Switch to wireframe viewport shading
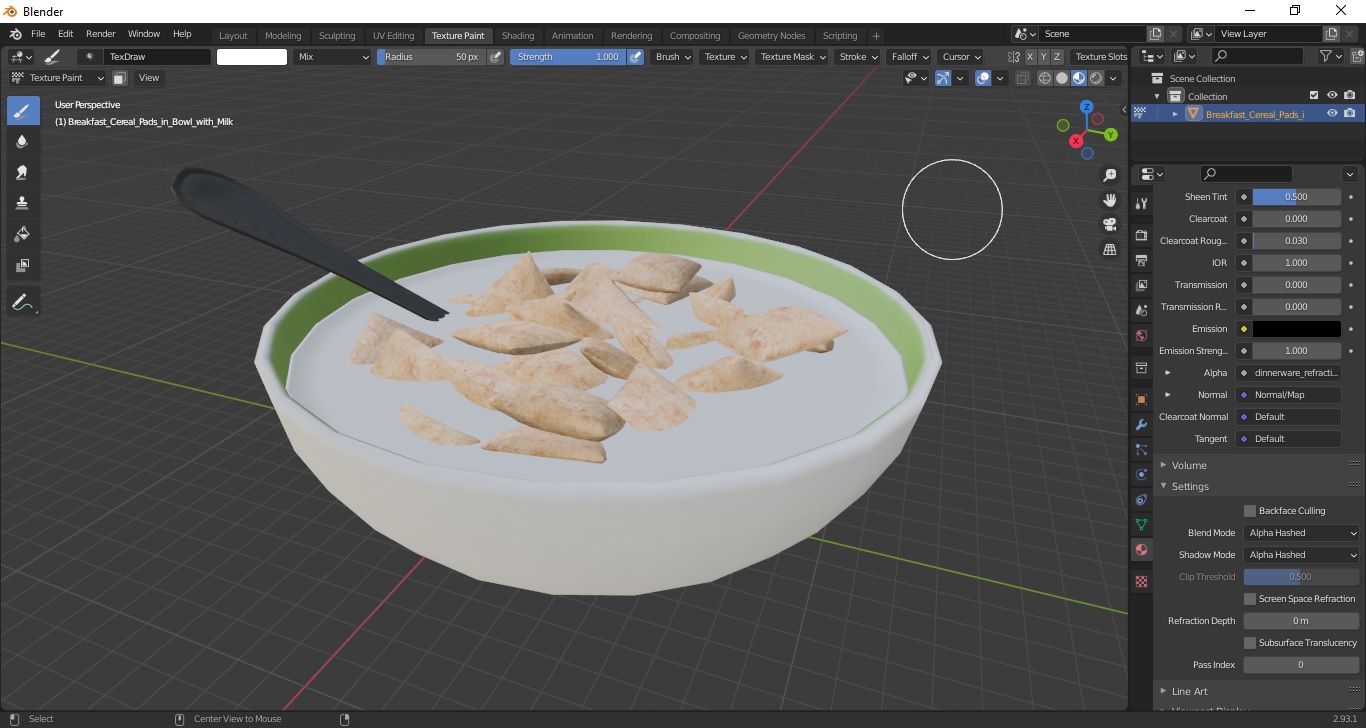1366x728 pixels. (x=1045, y=78)
